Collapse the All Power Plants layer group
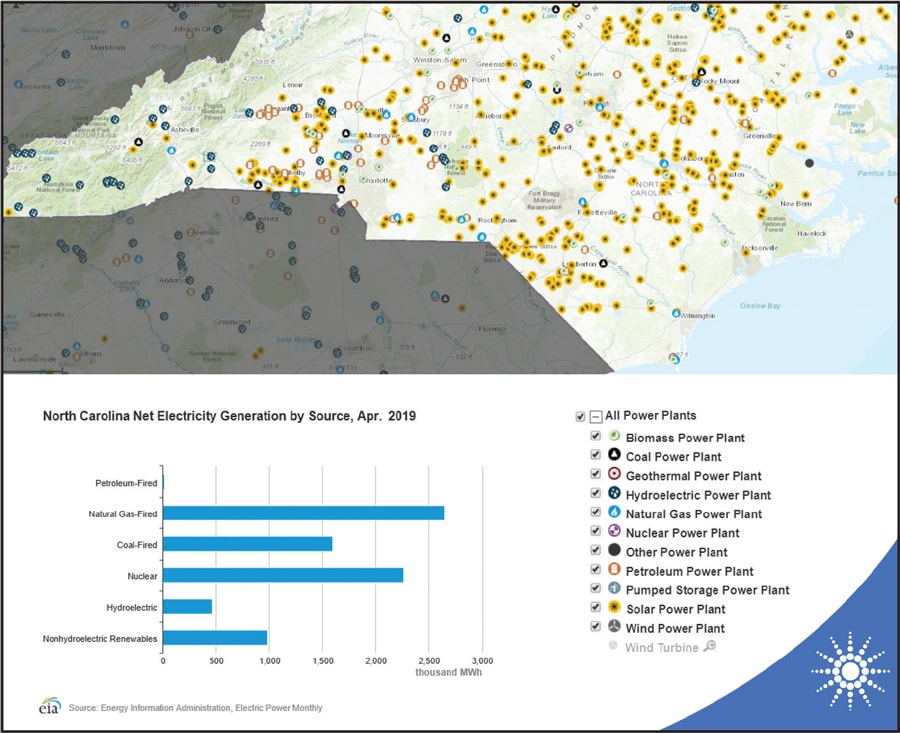 point(595,416)
